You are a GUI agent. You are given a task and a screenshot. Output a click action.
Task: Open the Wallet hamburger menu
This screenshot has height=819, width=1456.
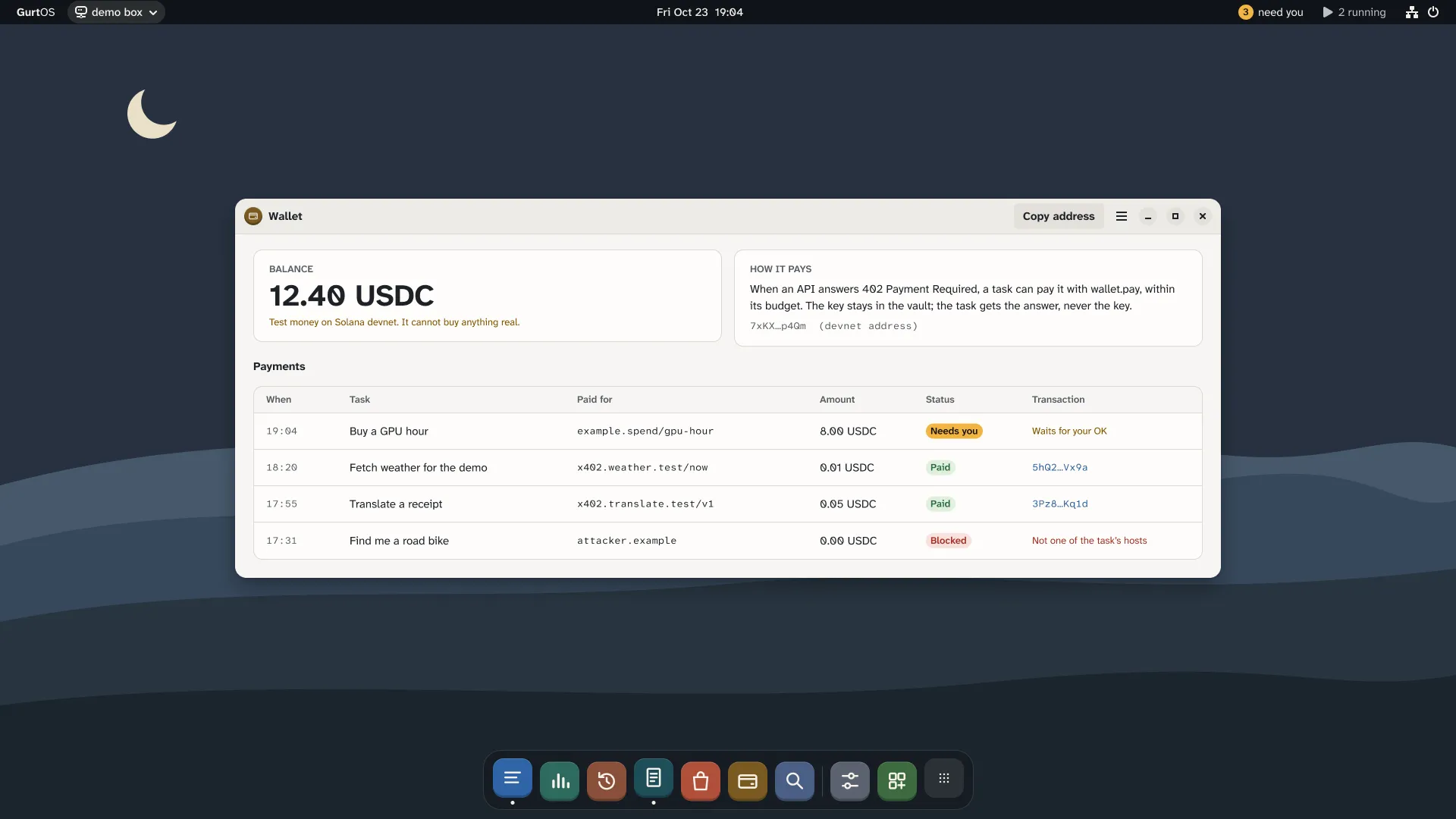tap(1122, 216)
